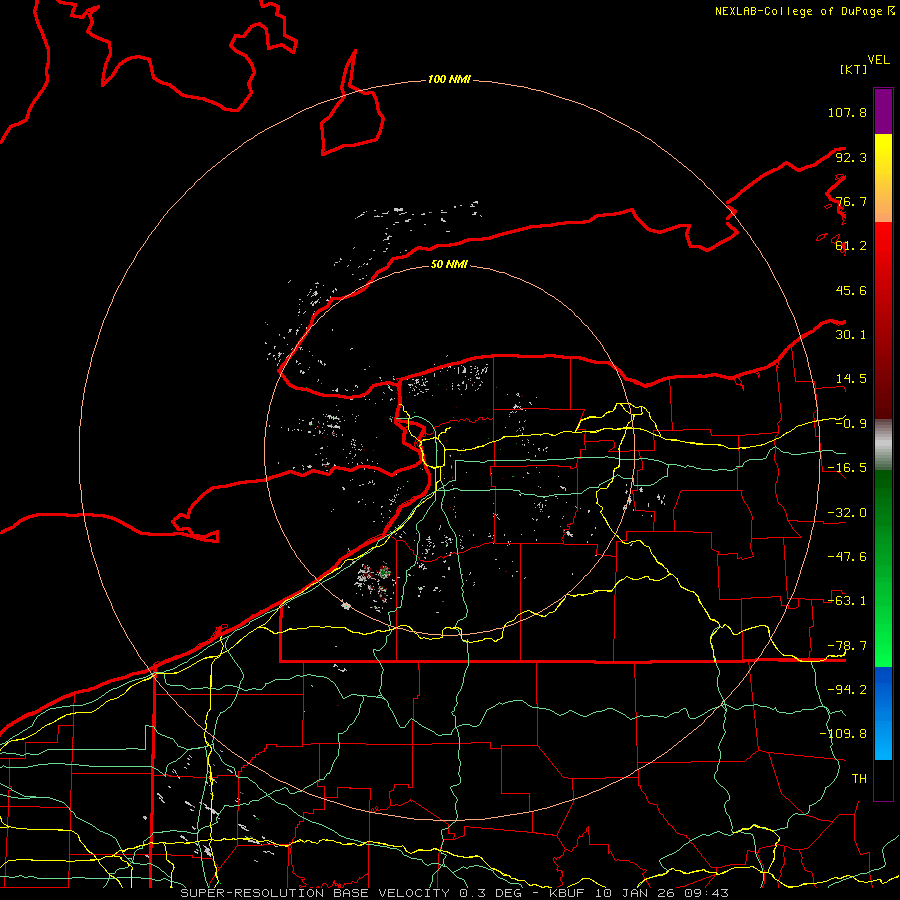Click the -16.5 velocity scale value
This screenshot has width=900, height=900.
tap(847, 468)
